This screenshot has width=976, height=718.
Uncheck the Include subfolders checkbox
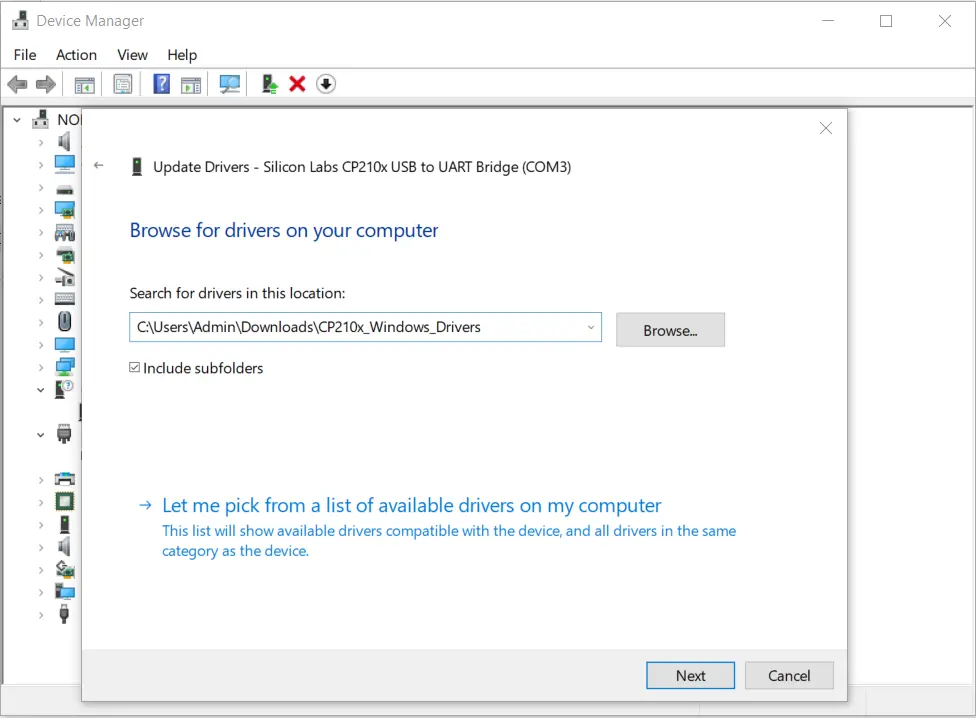(134, 368)
